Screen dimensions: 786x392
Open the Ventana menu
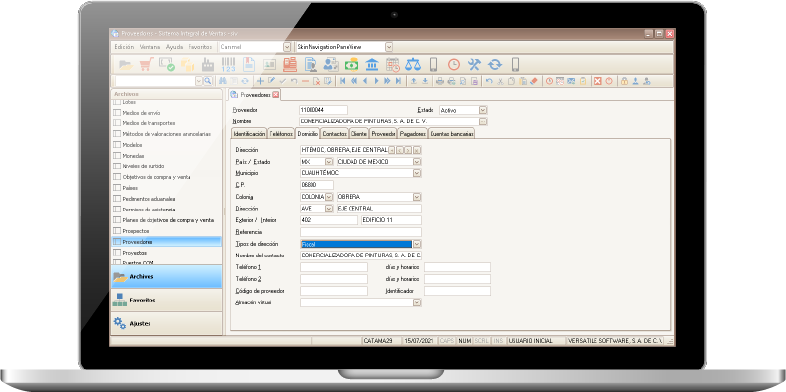(150, 47)
